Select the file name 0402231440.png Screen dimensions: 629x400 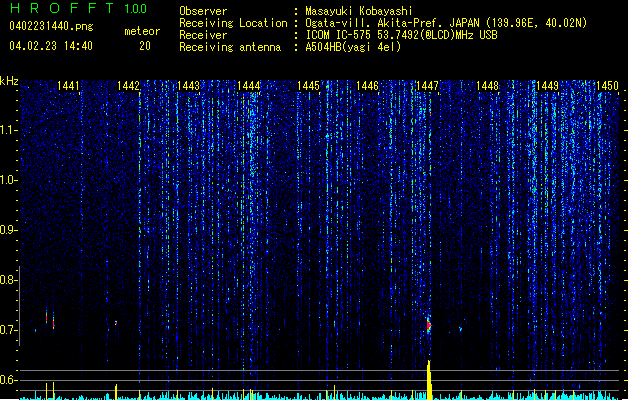click(x=51, y=26)
